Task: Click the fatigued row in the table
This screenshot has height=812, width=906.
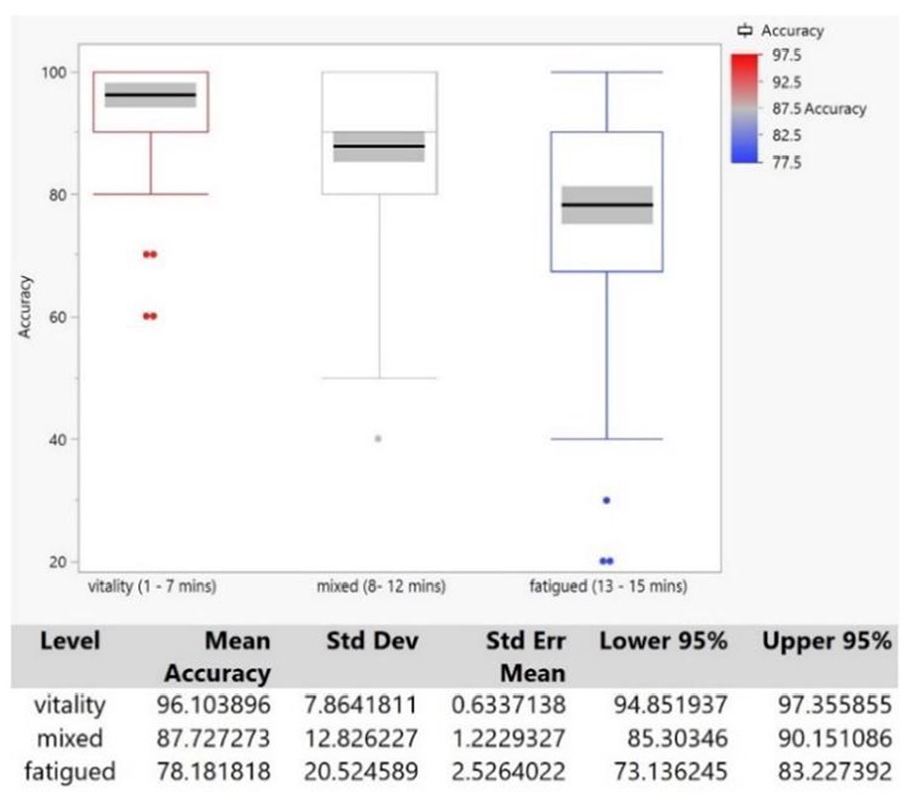Action: (x=458, y=772)
